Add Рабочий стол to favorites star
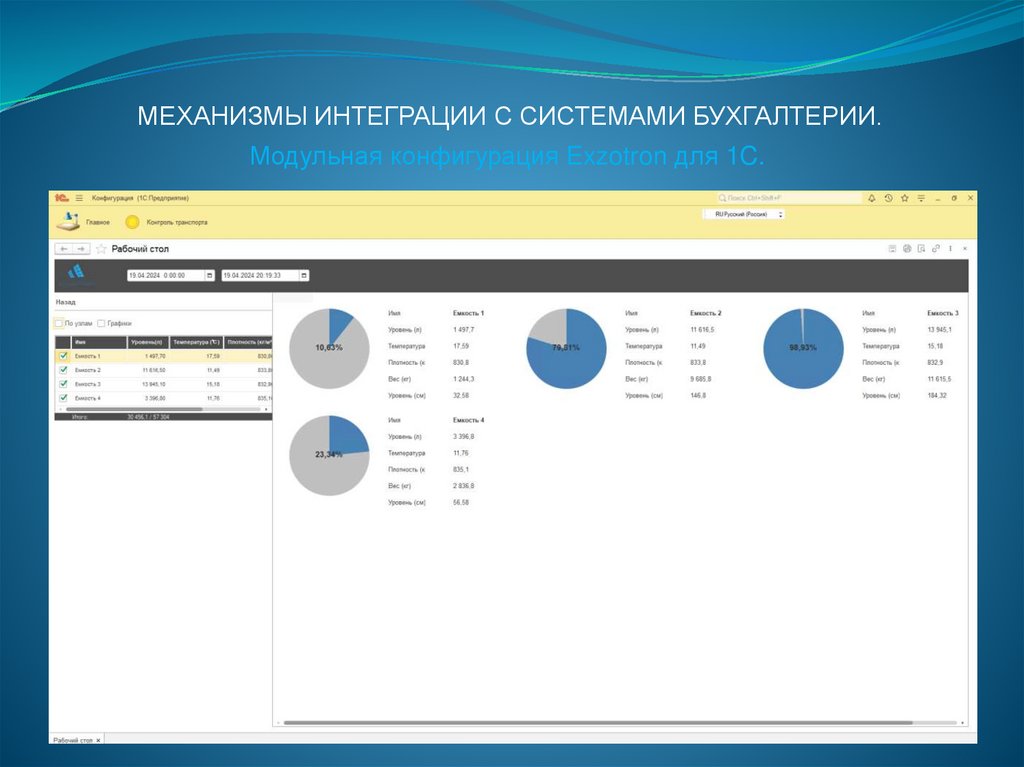This screenshot has height=767, width=1024. [x=101, y=249]
